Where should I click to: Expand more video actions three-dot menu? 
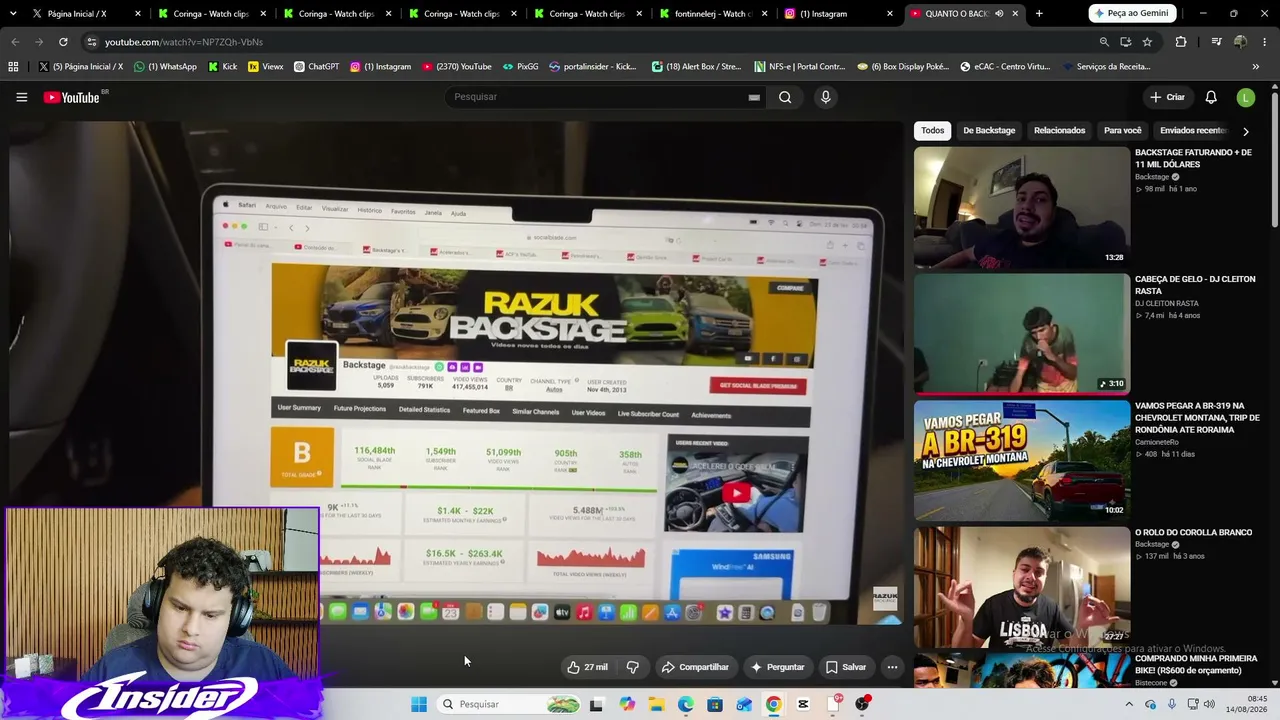coord(892,667)
